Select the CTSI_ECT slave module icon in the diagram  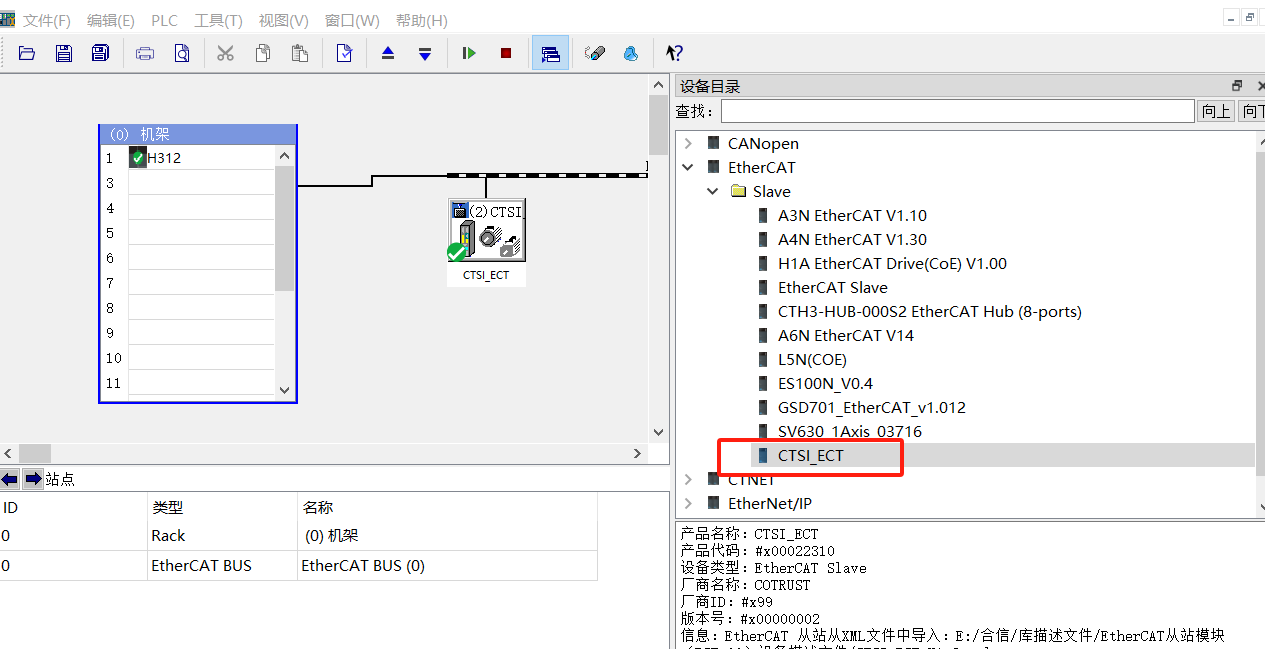click(486, 231)
